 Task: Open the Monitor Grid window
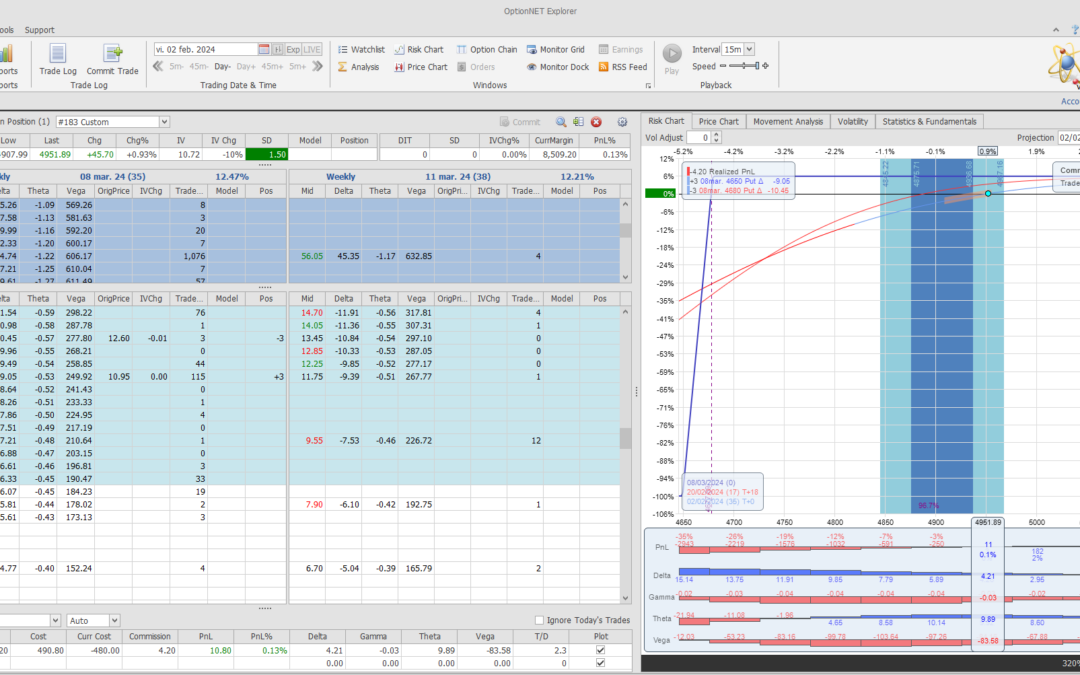(555, 50)
